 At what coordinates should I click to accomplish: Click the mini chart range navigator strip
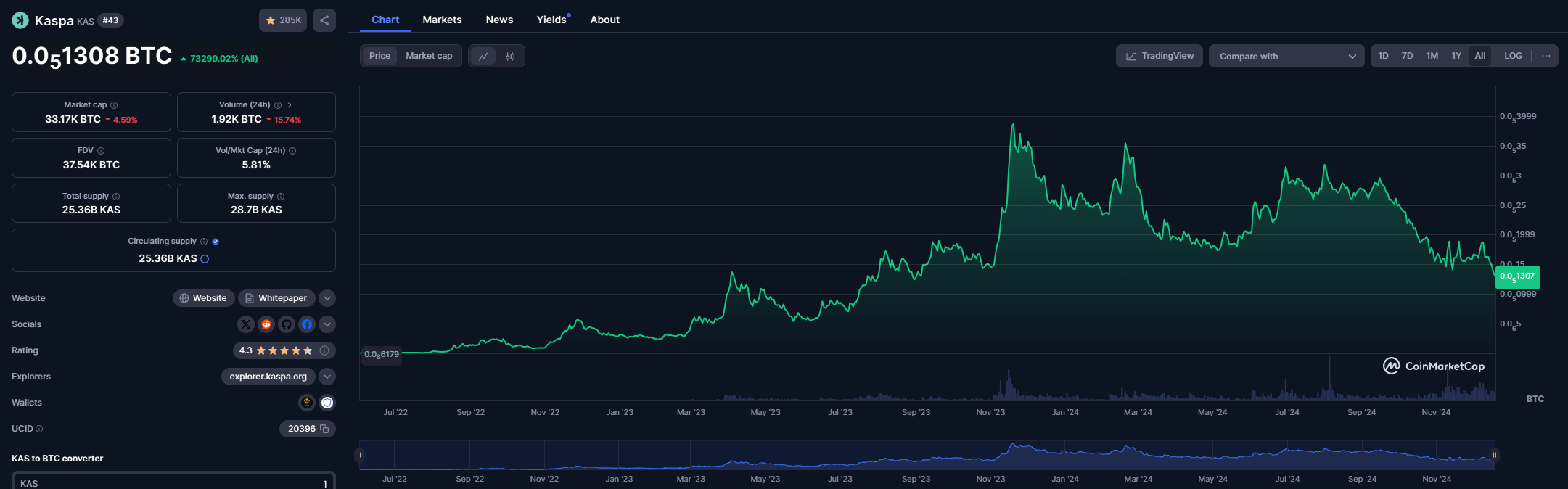click(x=927, y=455)
